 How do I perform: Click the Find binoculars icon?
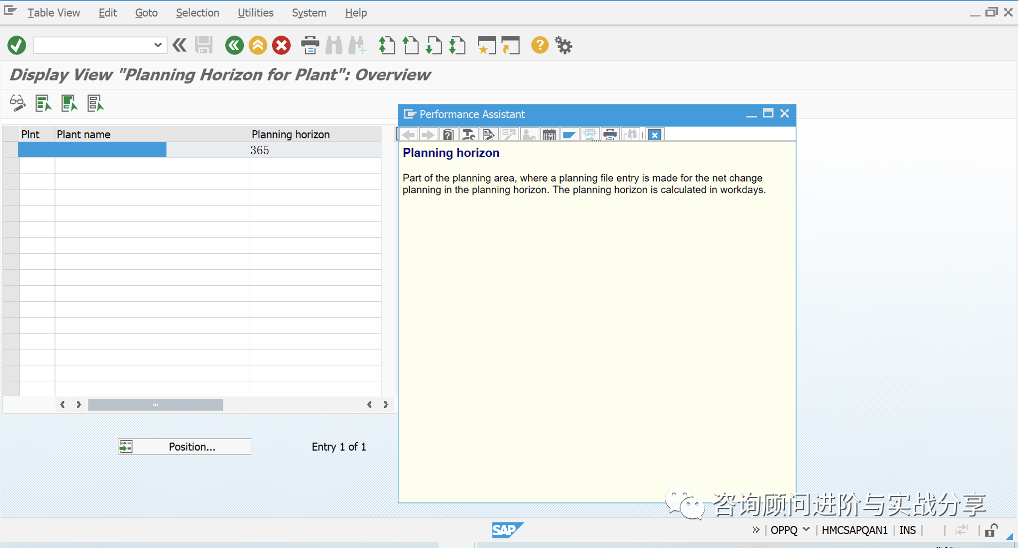click(334, 46)
